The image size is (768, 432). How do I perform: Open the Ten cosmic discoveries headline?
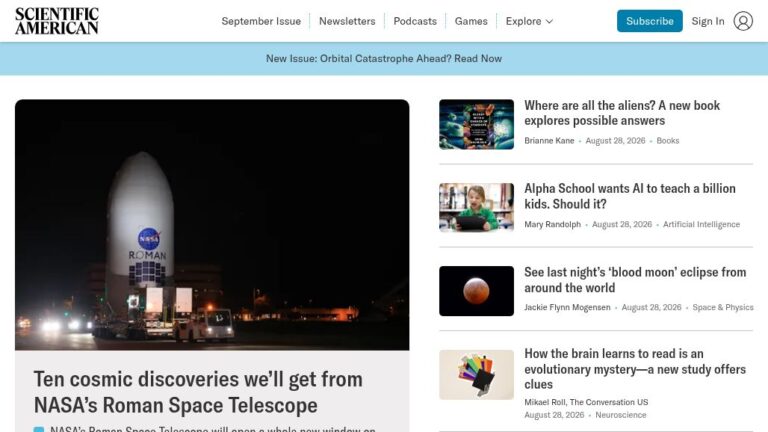click(198, 392)
